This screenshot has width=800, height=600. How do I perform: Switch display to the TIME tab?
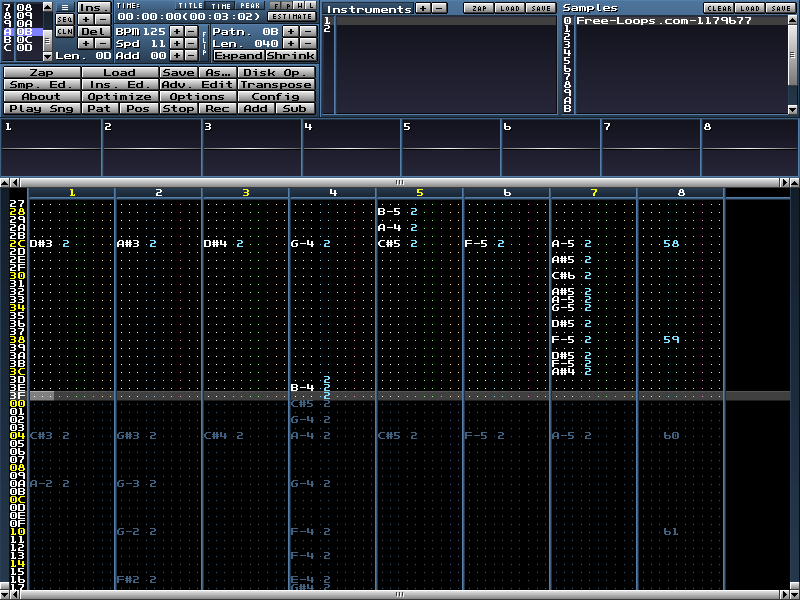pyautogui.click(x=221, y=6)
